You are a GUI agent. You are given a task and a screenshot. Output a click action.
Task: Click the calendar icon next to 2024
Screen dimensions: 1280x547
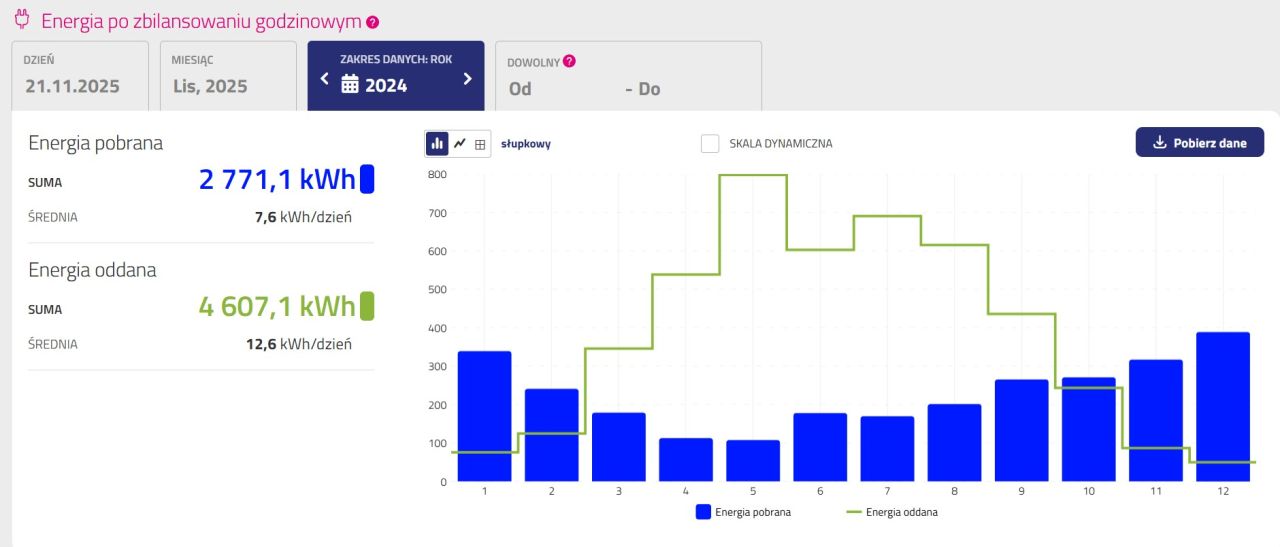(350, 85)
